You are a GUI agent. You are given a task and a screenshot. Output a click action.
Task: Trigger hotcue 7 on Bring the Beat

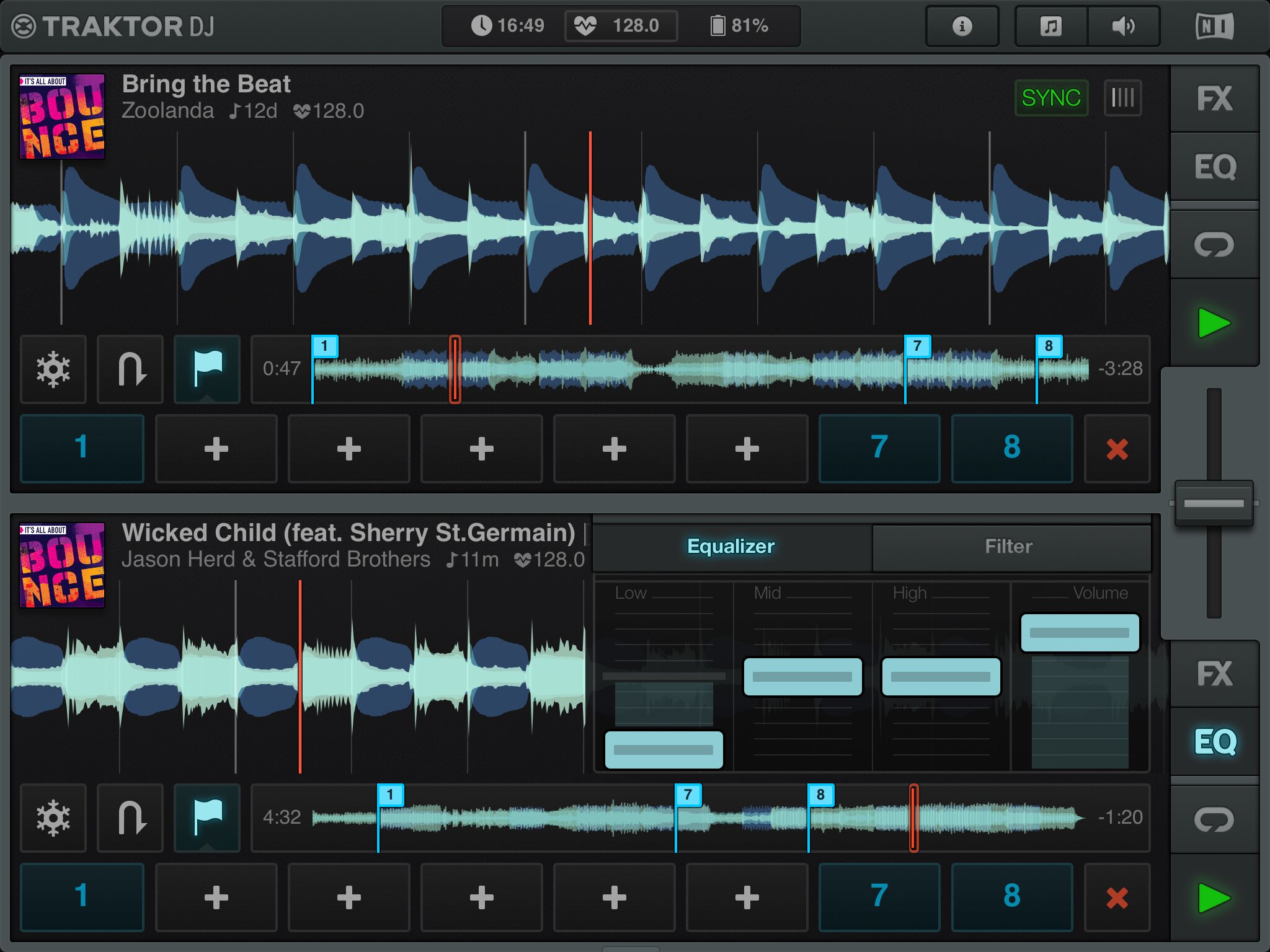click(879, 448)
